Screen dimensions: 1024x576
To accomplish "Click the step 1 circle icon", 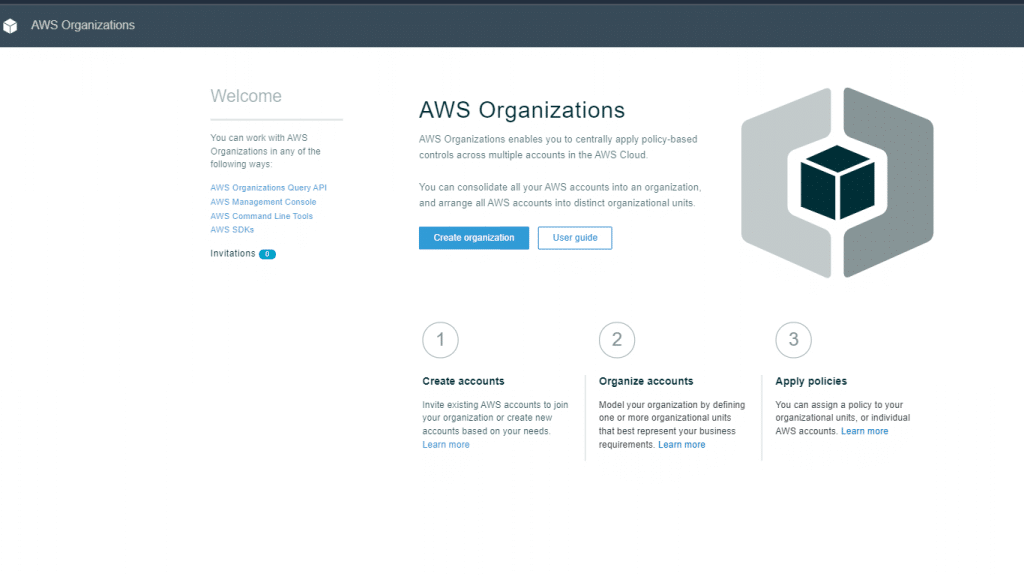I will click(x=440, y=340).
